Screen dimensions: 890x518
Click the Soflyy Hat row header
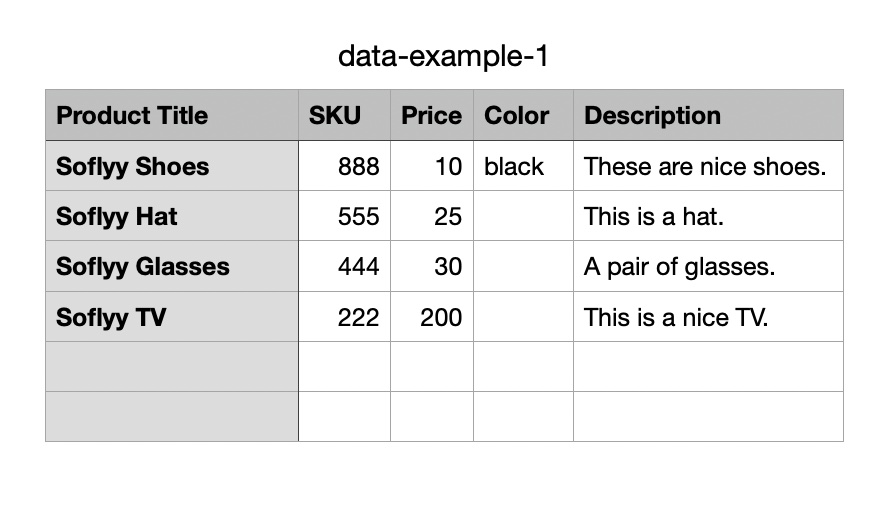[171, 216]
